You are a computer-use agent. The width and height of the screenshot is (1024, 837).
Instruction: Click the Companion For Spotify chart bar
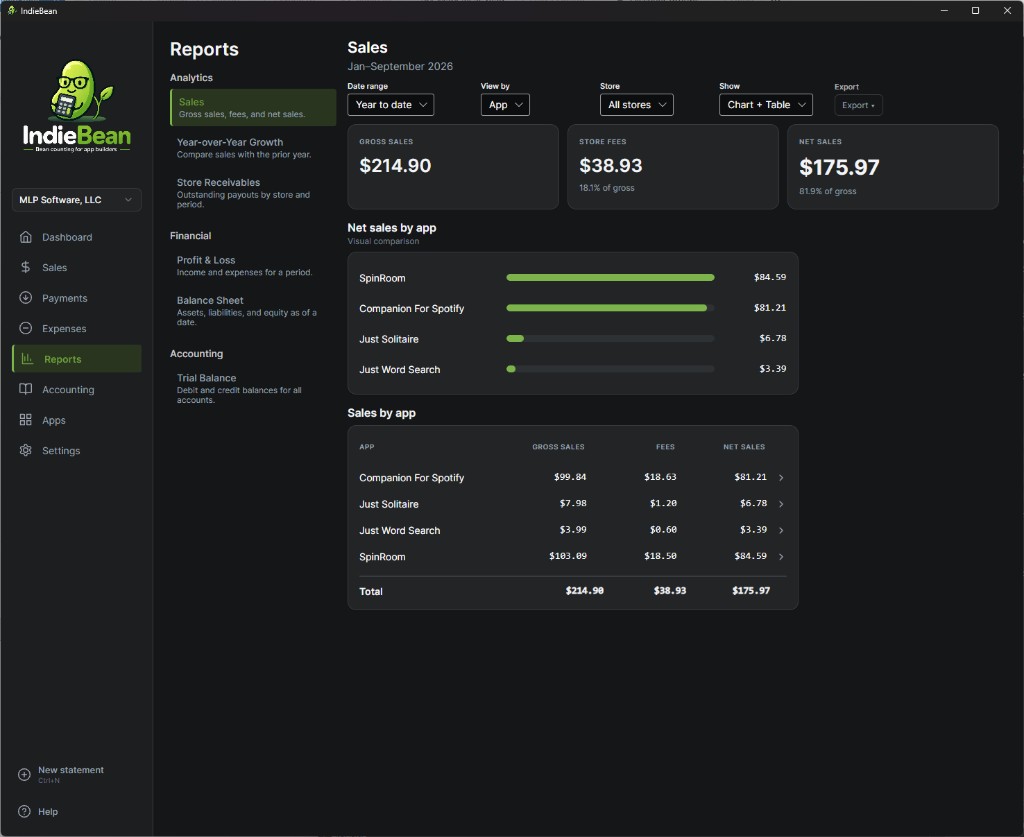607,308
